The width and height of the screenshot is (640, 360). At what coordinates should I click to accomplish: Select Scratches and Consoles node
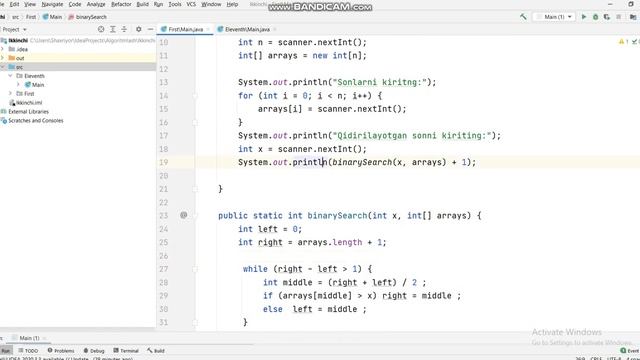(x=32, y=120)
